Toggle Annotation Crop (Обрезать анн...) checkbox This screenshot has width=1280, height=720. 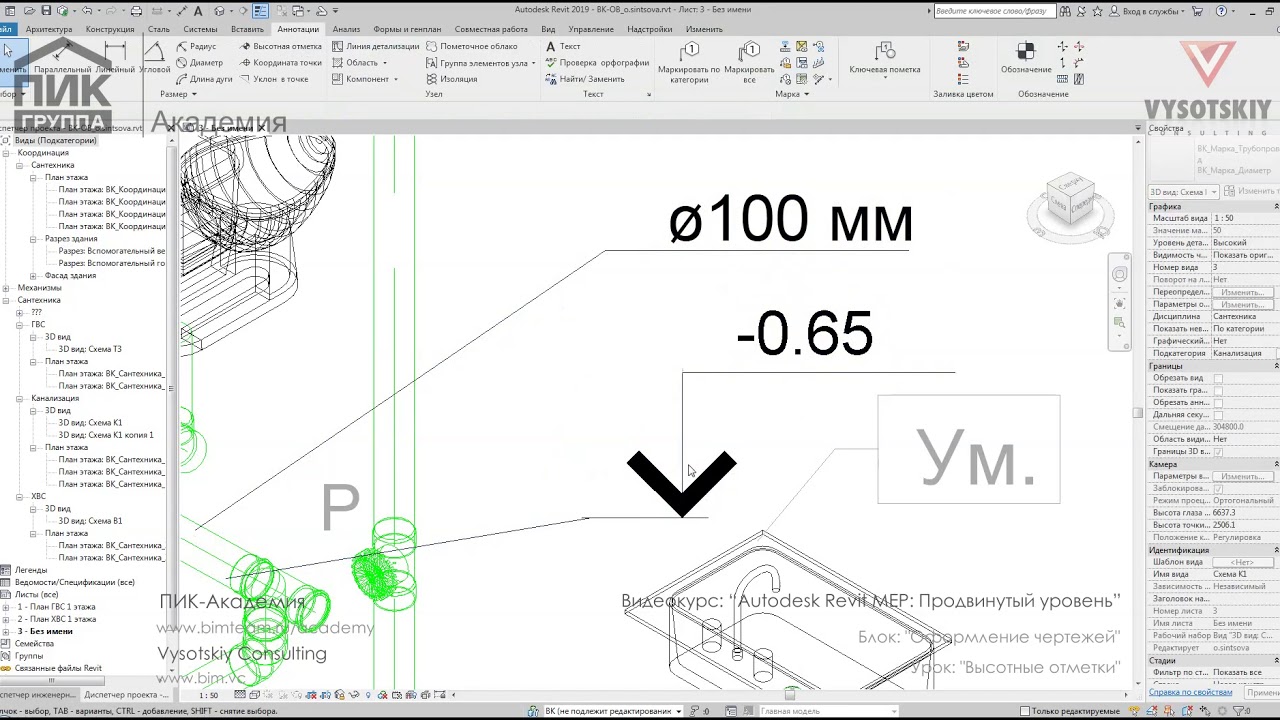pos(1218,402)
